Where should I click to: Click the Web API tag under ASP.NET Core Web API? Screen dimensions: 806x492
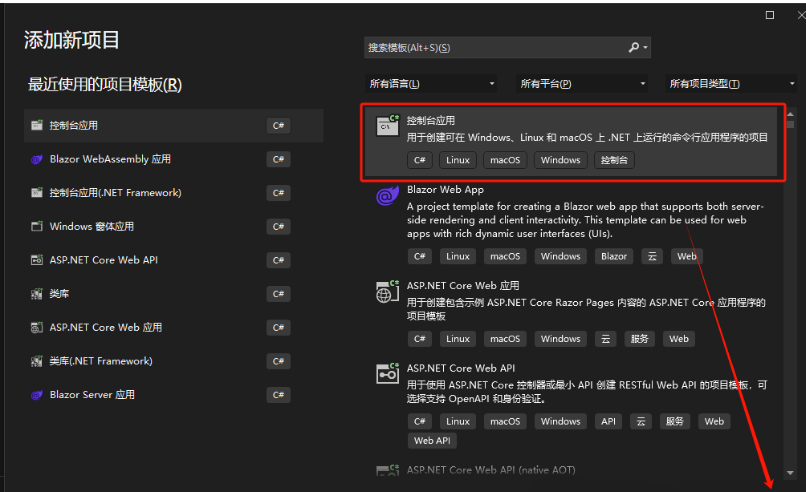432,441
